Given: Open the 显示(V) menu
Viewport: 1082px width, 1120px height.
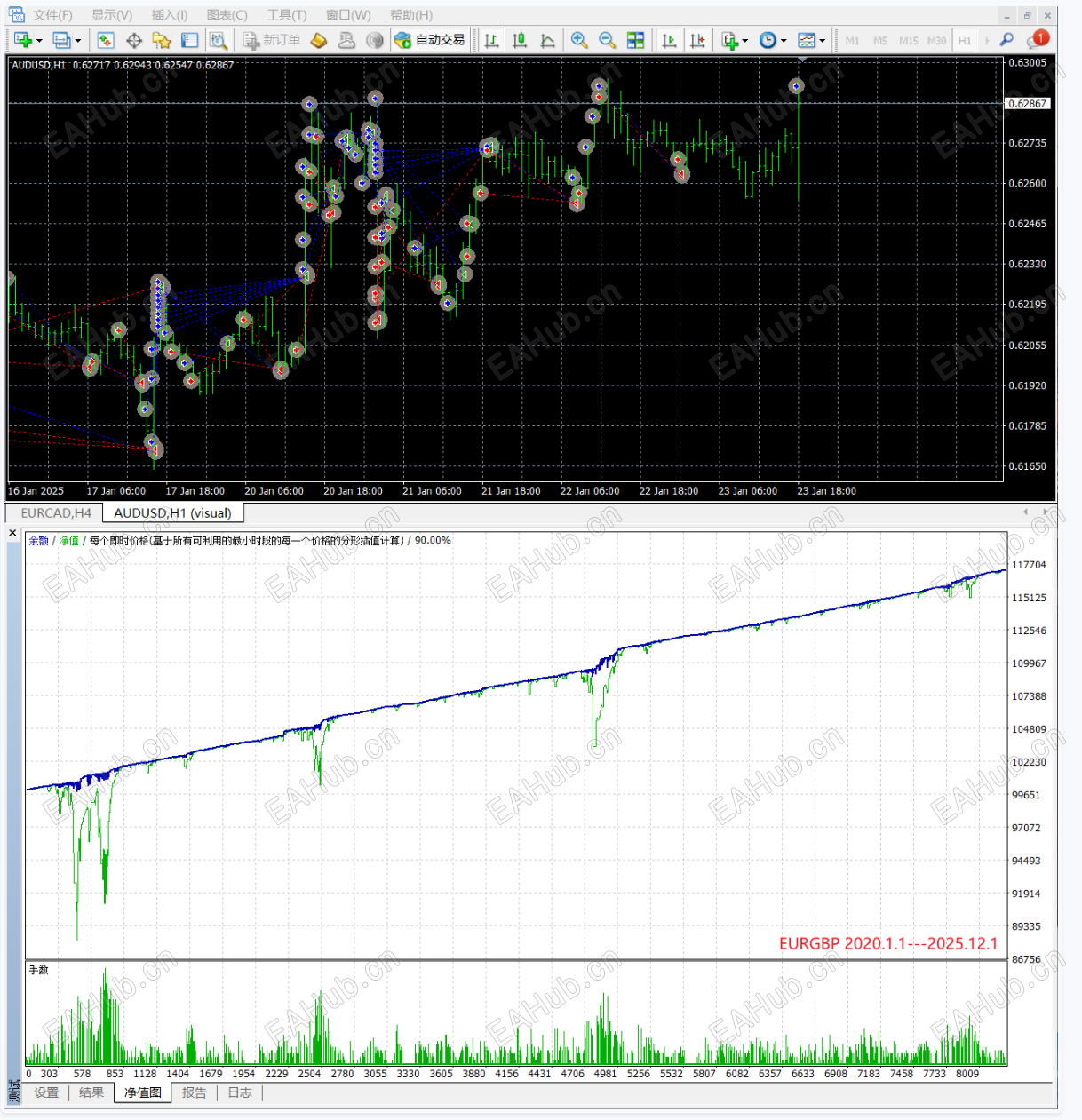Looking at the screenshot, I should tap(112, 15).
